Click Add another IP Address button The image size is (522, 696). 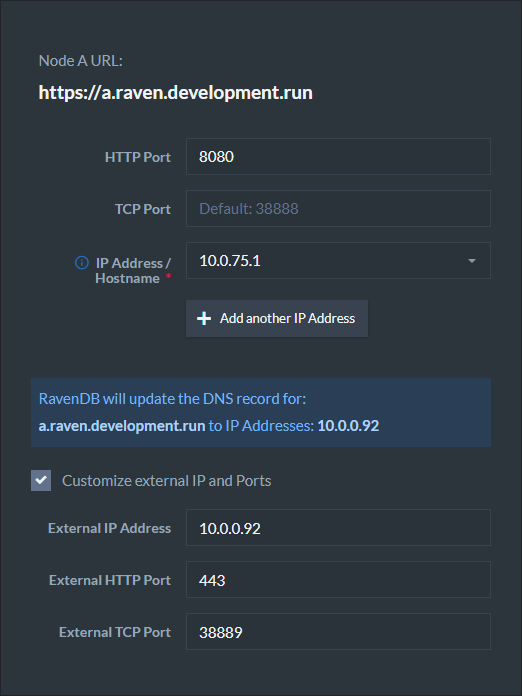coord(277,318)
